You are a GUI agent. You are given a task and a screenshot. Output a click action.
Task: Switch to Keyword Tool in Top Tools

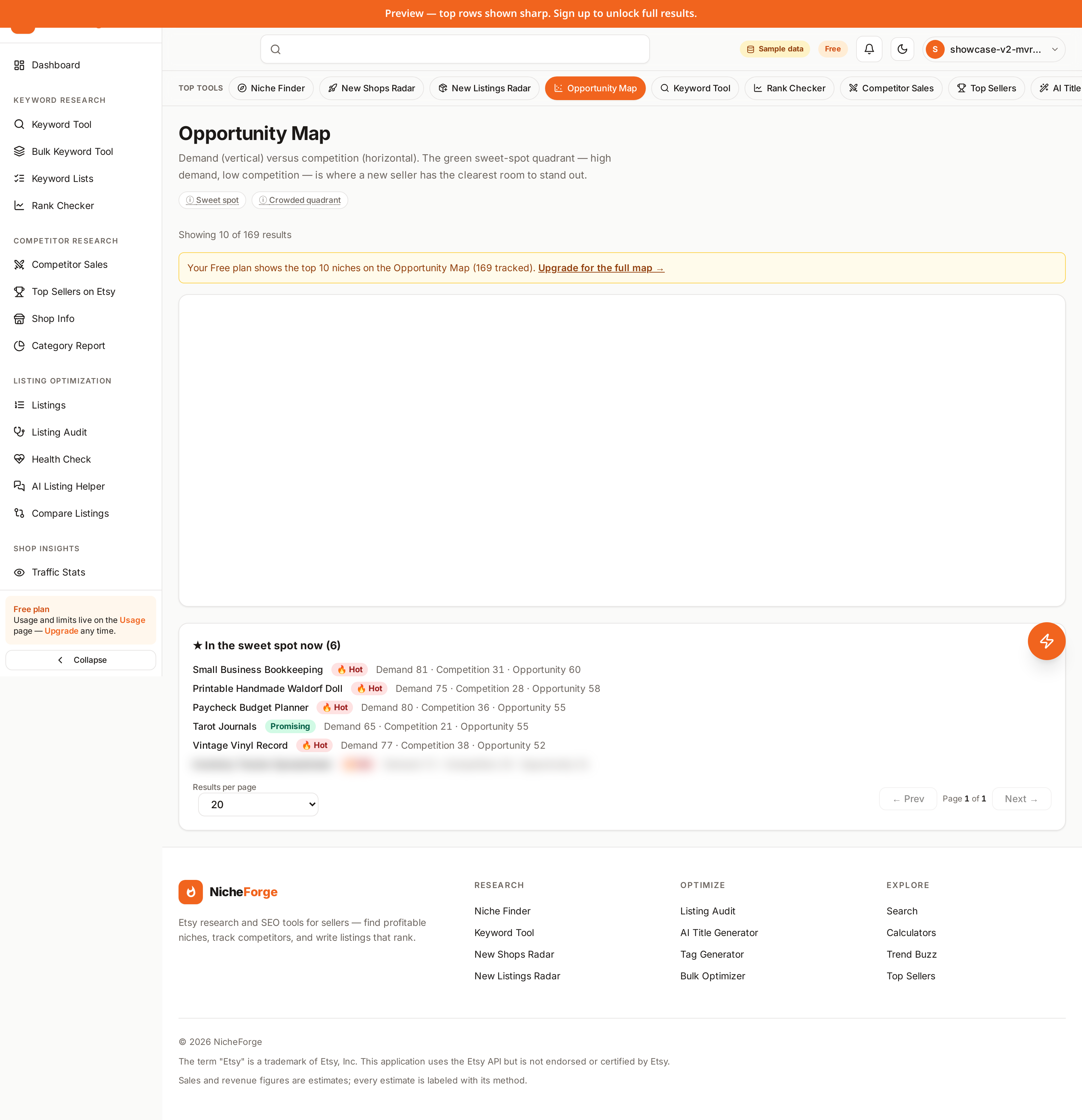pyautogui.click(x=695, y=89)
